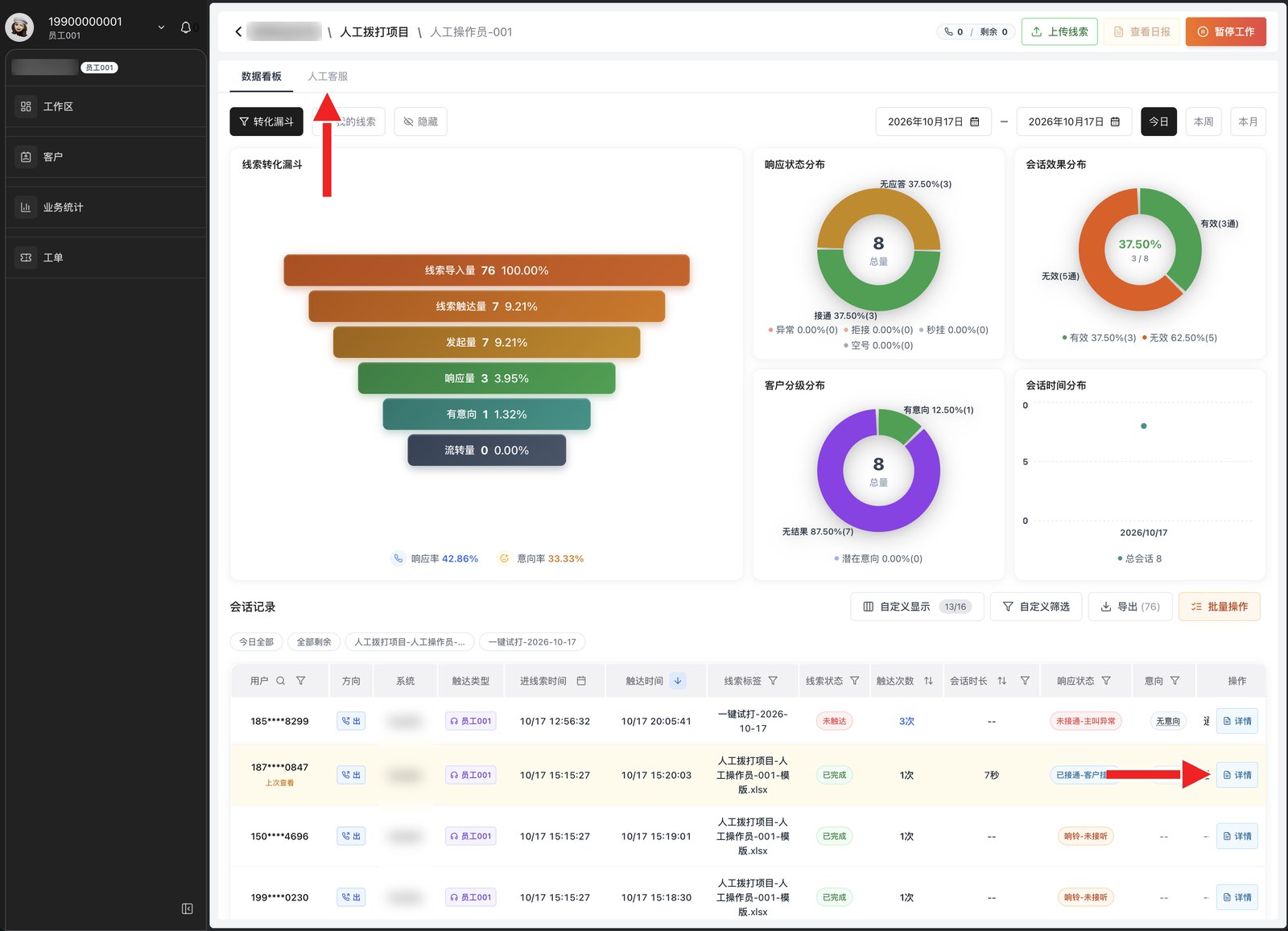
Task: Click outbound call icon for 150****4696
Action: point(351,836)
